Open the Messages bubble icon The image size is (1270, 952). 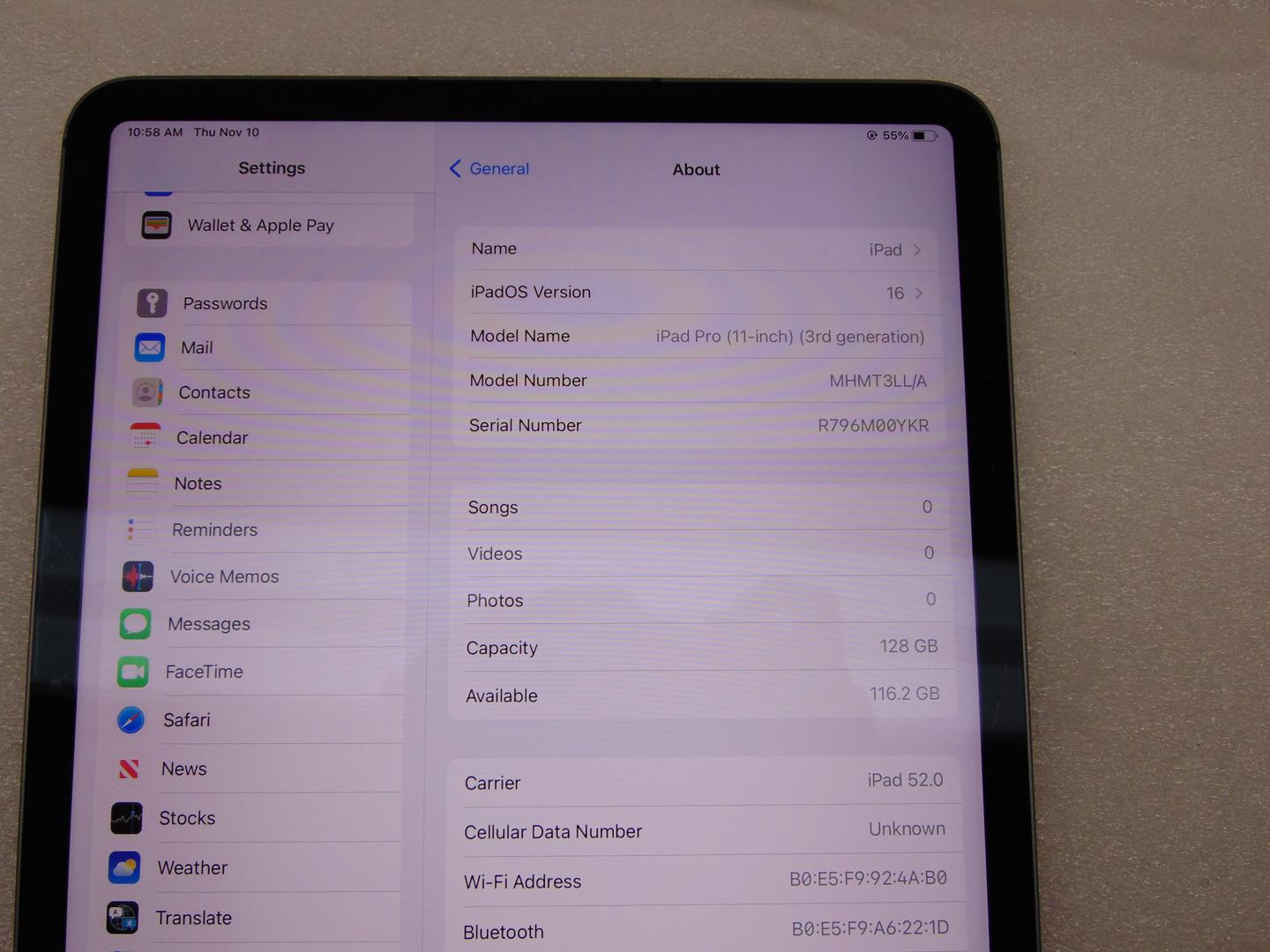coord(136,624)
